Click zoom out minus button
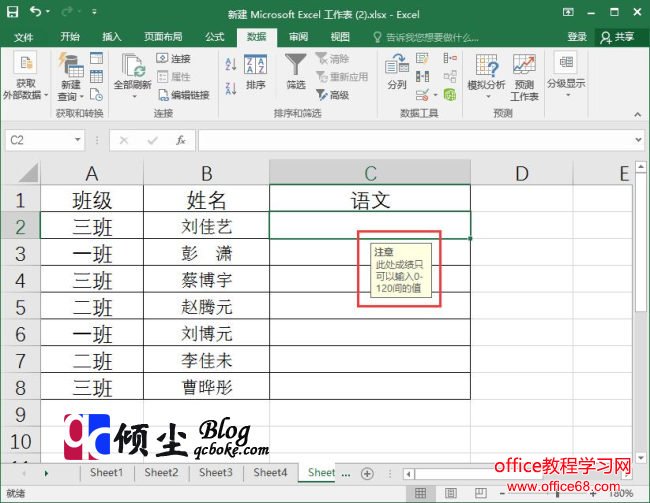Viewport: 650px width, 503px height. 502,493
